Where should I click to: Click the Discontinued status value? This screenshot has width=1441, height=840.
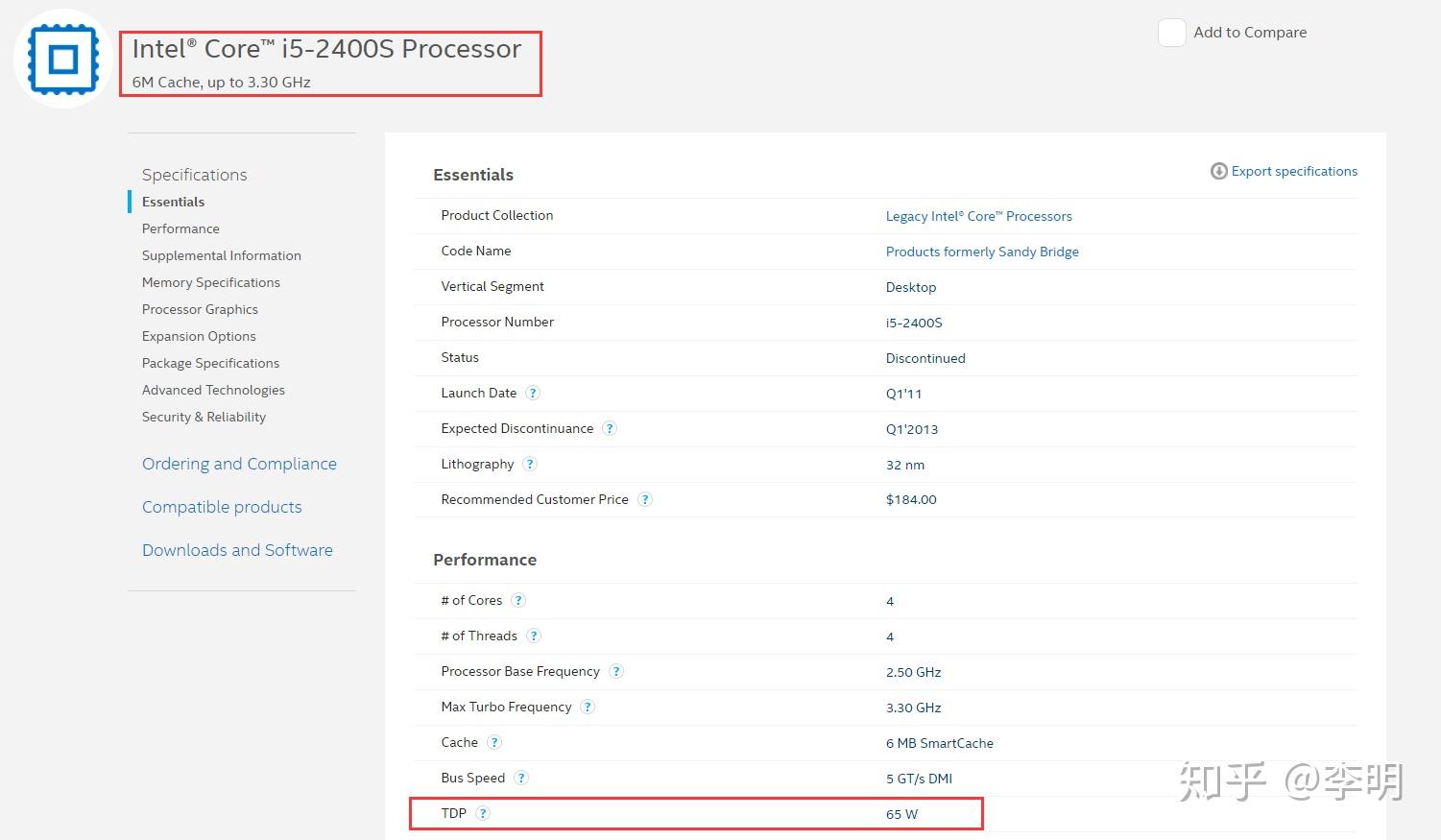point(925,358)
